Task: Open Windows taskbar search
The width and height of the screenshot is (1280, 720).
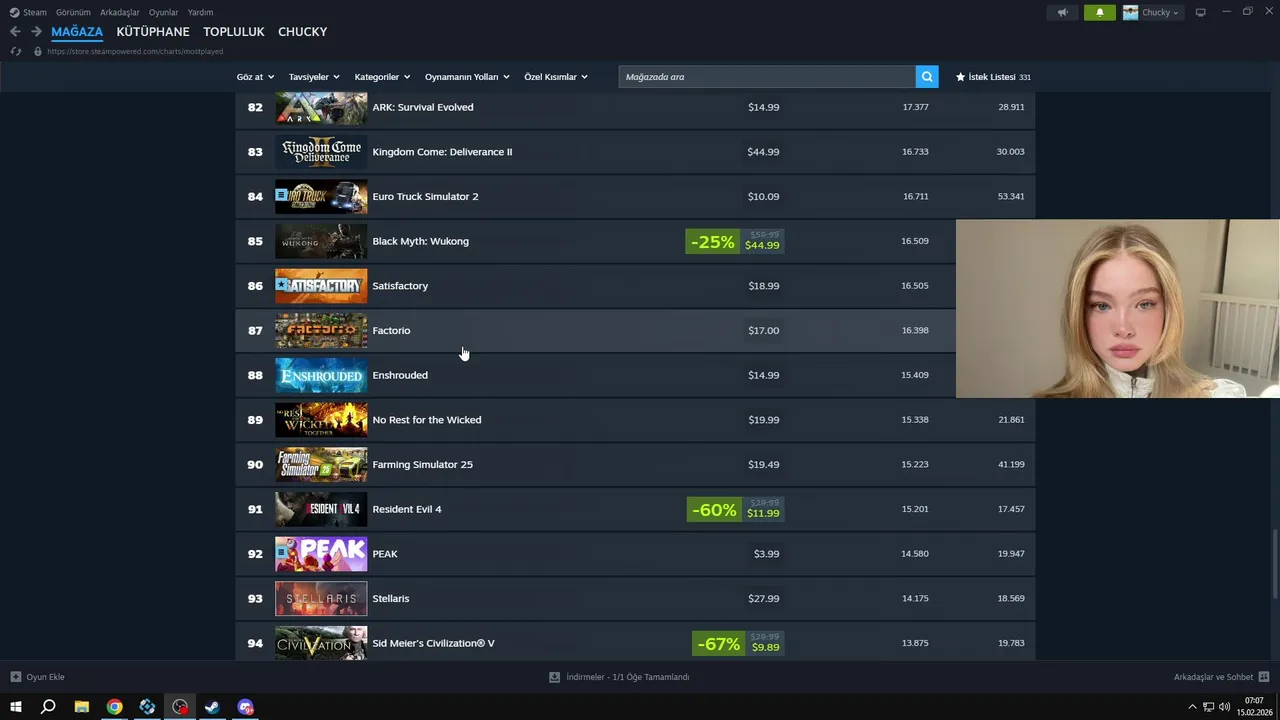Action: 48,707
